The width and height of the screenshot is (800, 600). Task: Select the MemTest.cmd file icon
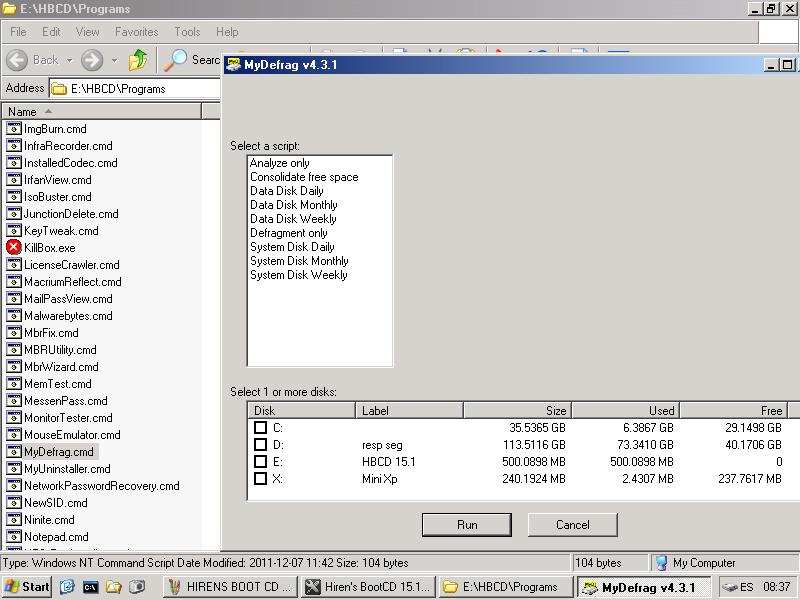click(x=14, y=384)
